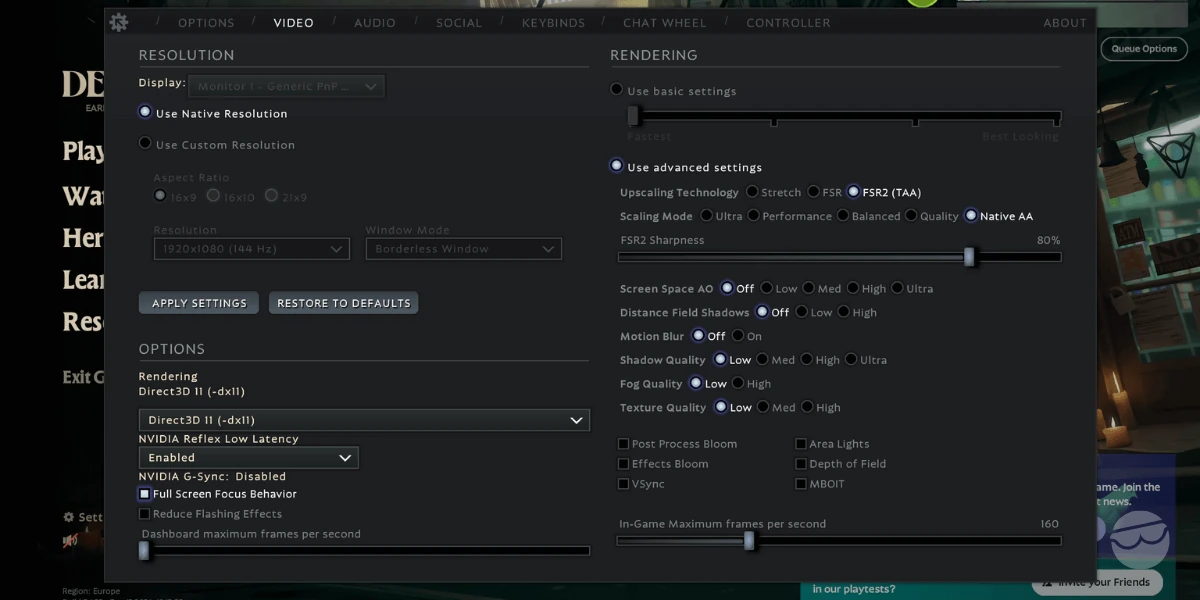Viewport: 1200px width, 600px height.
Task: Open the Window Mode dropdown
Action: point(464,249)
